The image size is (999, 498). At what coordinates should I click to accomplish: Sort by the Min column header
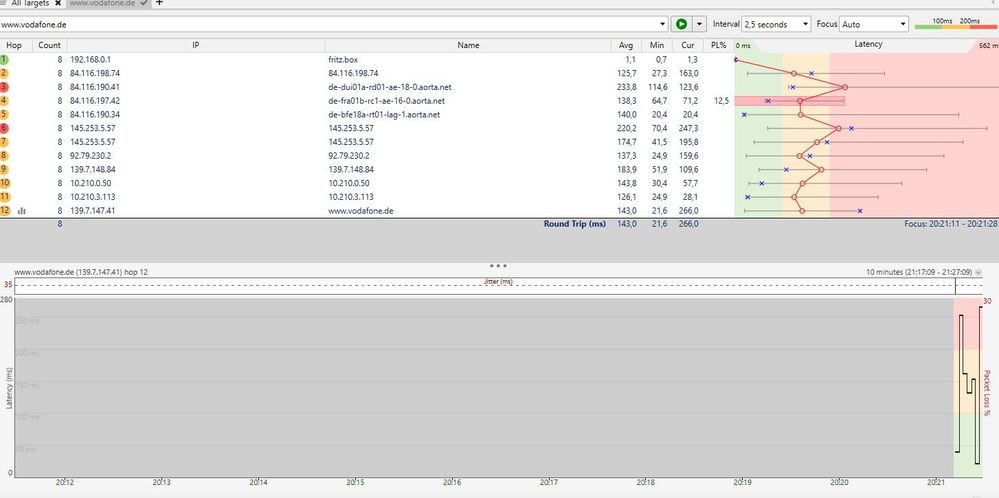coord(657,45)
